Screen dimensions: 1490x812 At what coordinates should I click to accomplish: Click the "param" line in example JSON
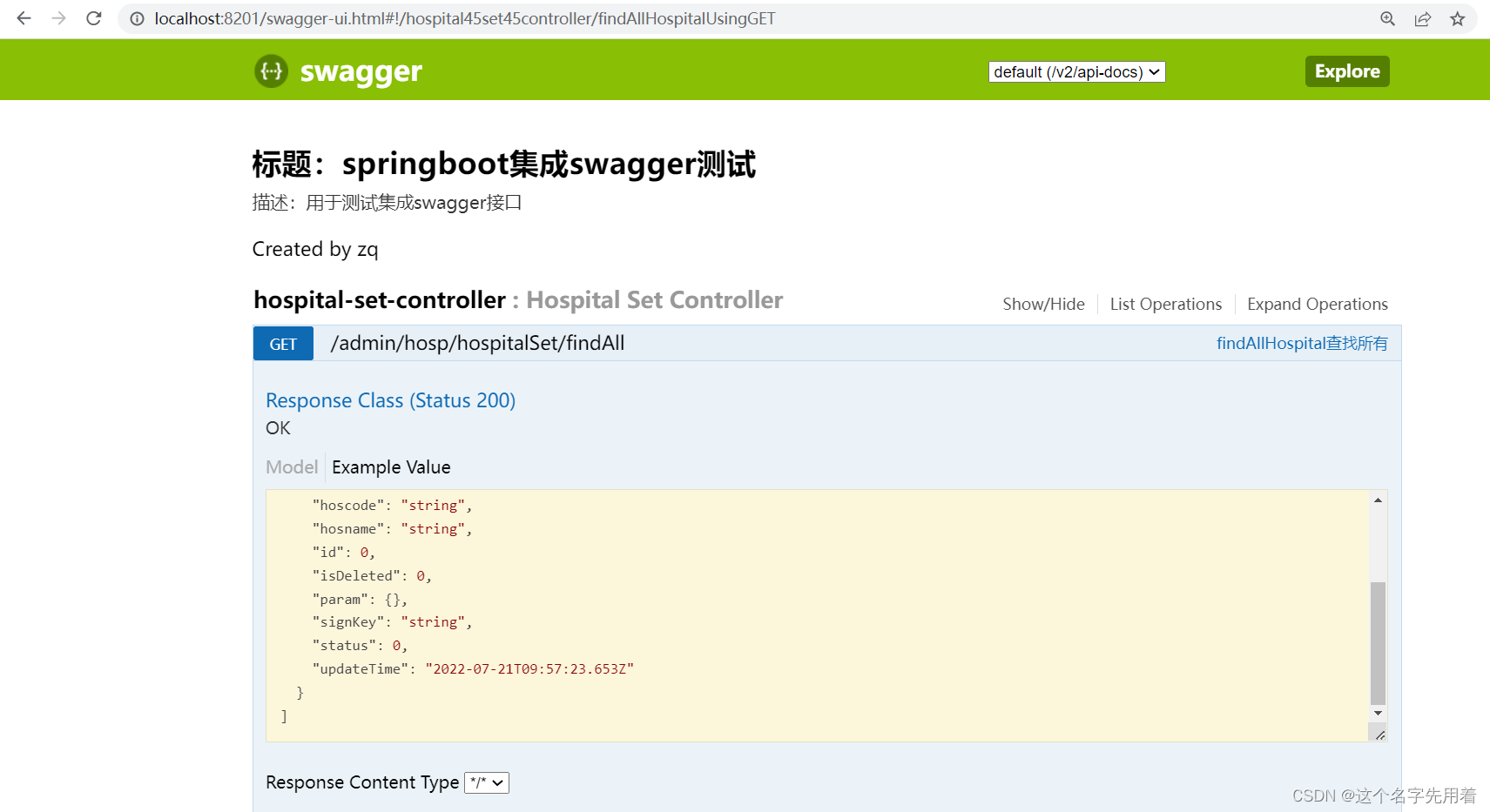tap(360, 599)
